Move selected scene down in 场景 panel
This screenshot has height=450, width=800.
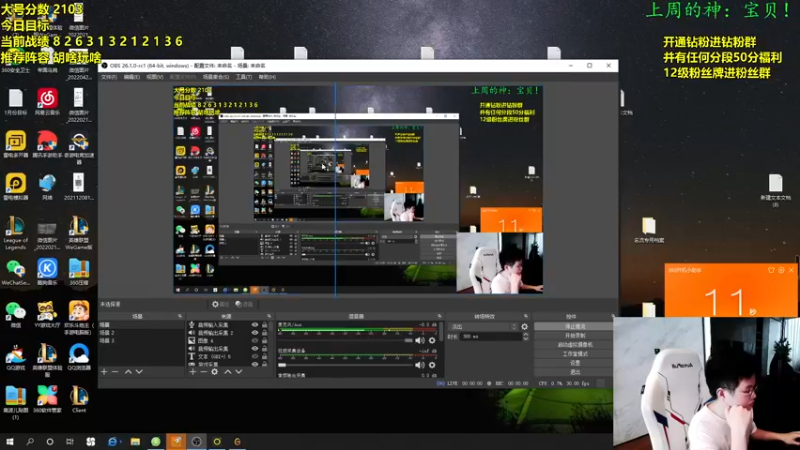pos(139,372)
